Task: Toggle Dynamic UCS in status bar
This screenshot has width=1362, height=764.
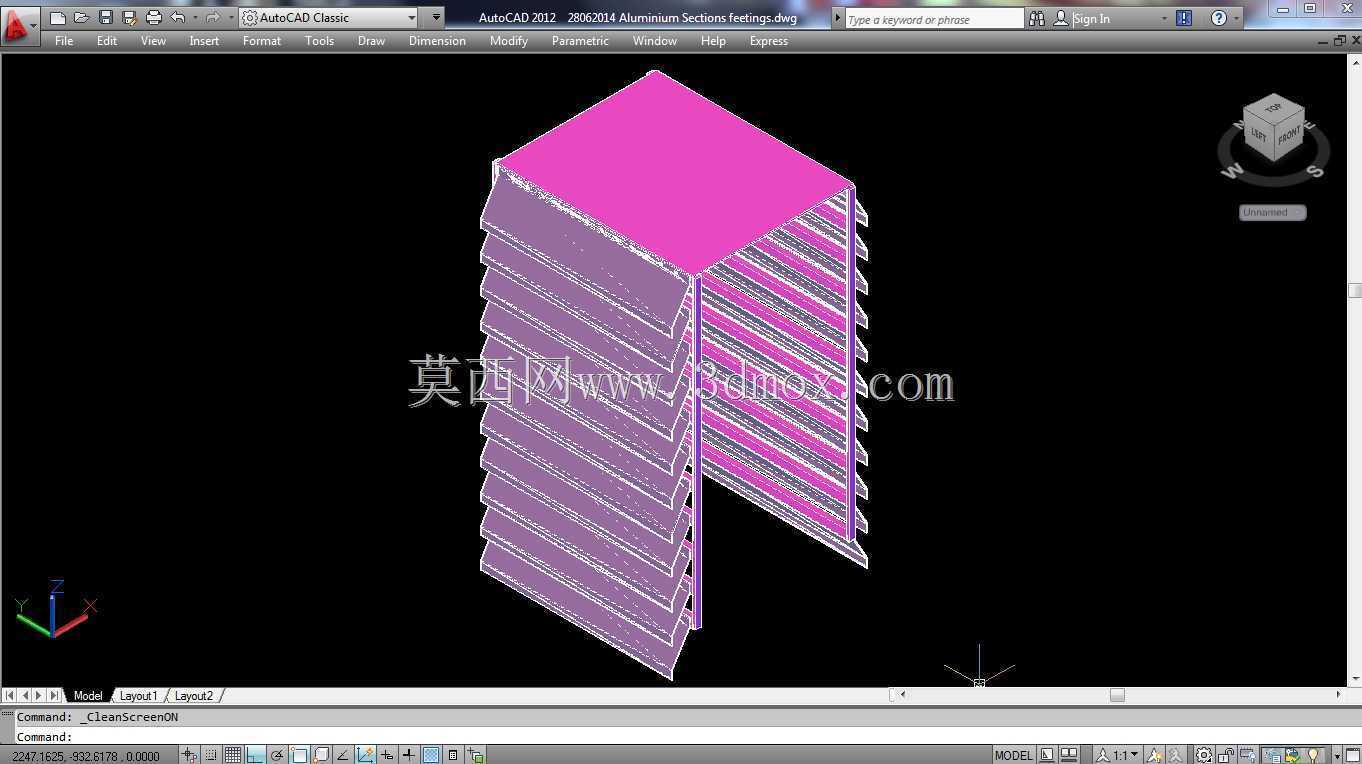Action: point(365,755)
